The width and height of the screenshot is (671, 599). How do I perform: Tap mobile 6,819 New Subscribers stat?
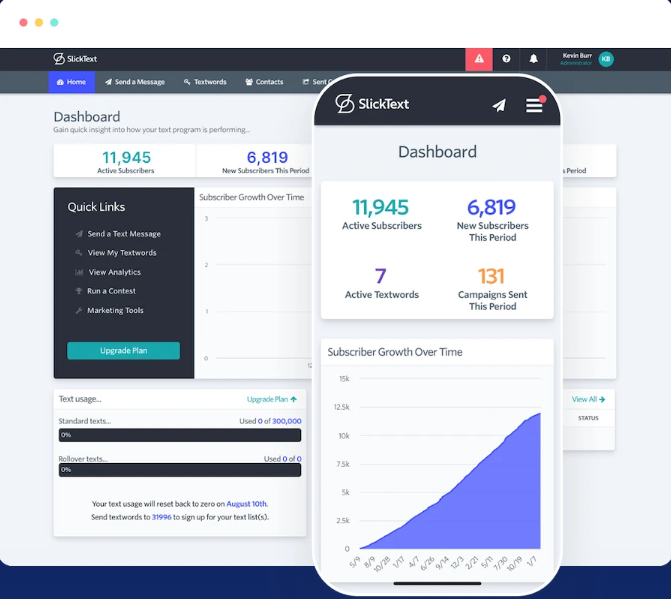tap(492, 220)
